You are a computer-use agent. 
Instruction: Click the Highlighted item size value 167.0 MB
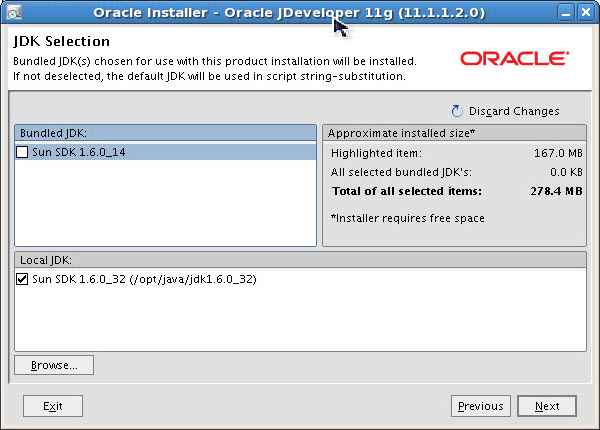tap(558, 153)
